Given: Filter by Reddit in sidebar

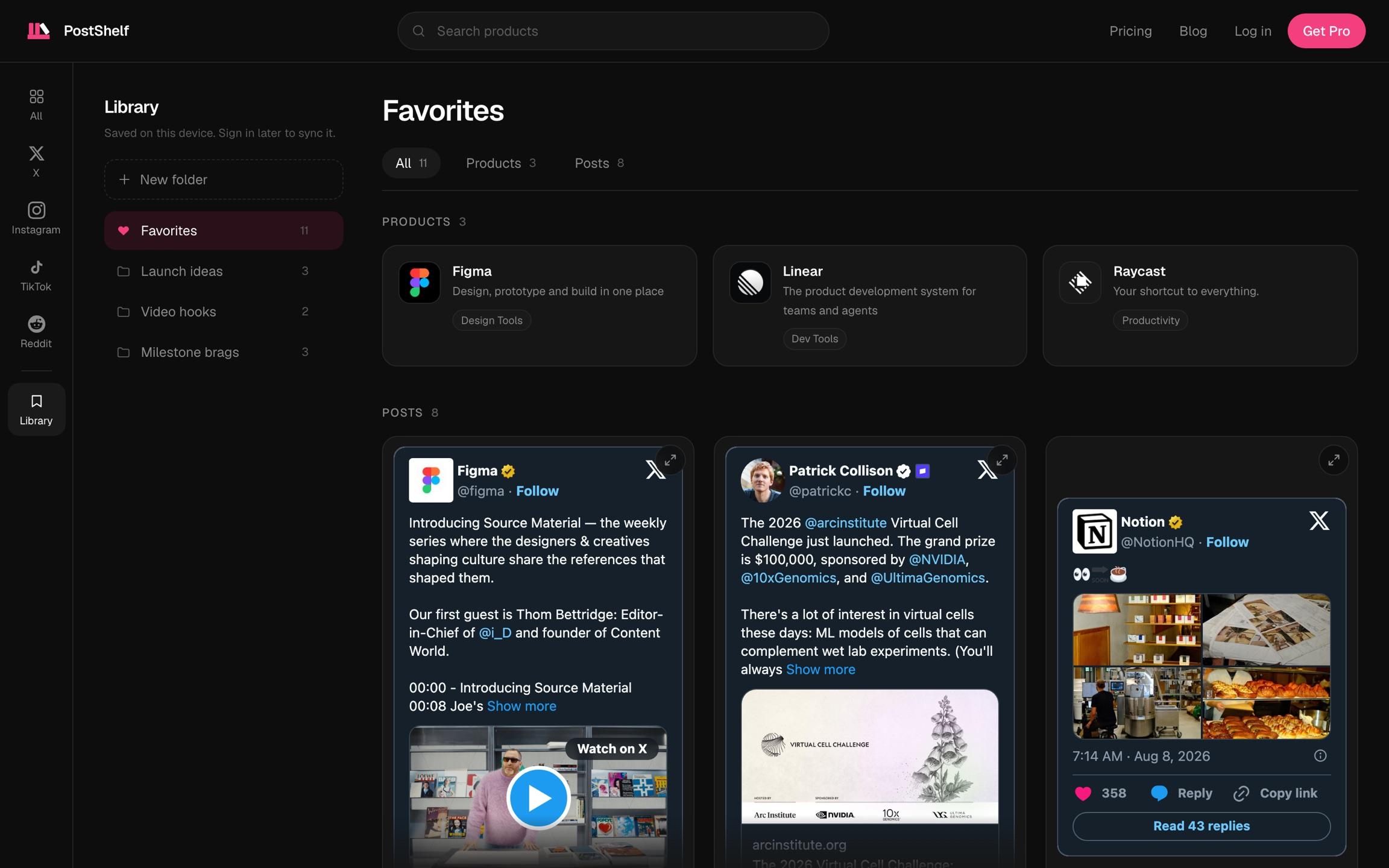Looking at the screenshot, I should (x=36, y=332).
